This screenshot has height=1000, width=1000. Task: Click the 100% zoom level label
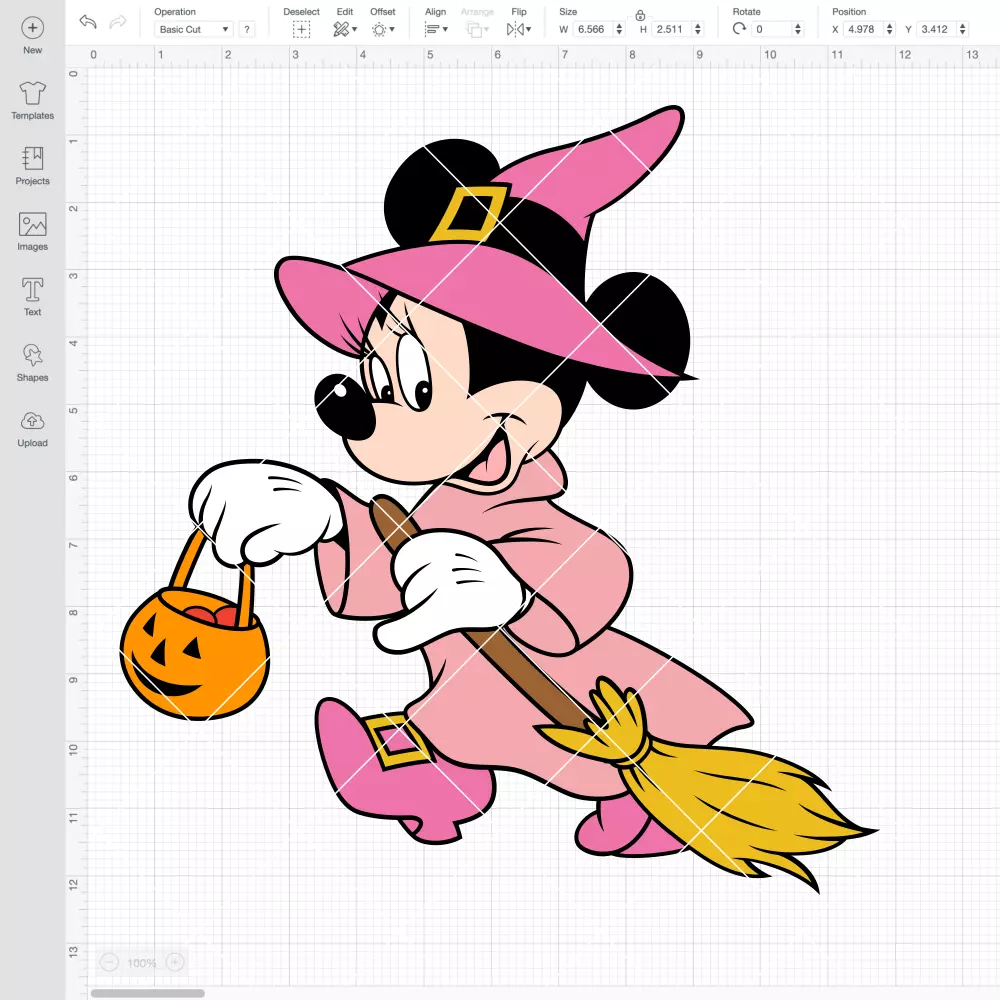(142, 963)
